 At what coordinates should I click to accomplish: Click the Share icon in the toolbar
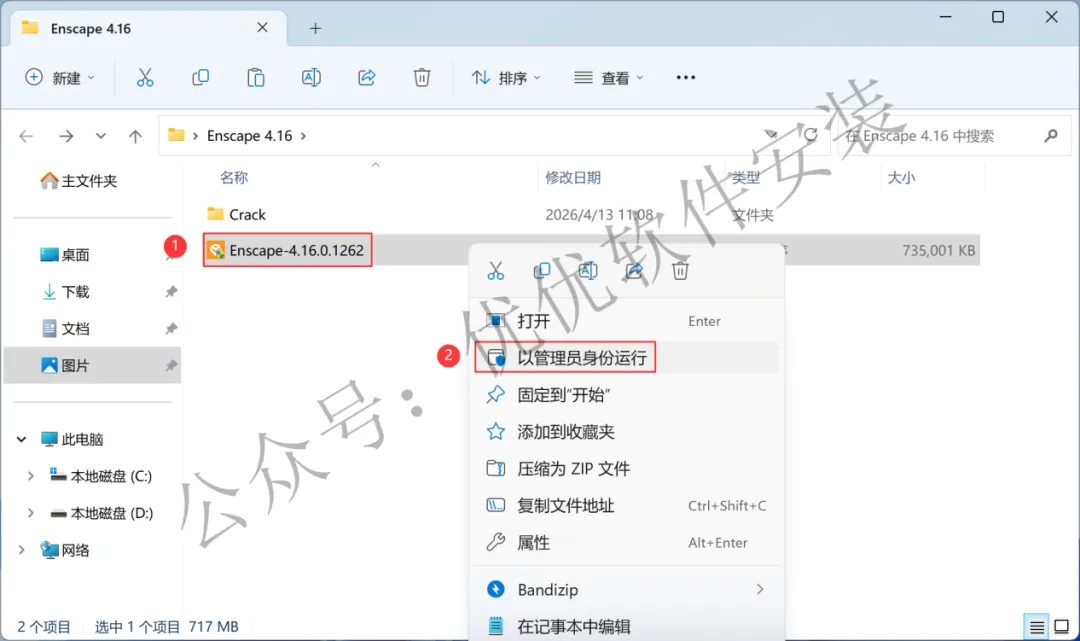click(x=366, y=78)
